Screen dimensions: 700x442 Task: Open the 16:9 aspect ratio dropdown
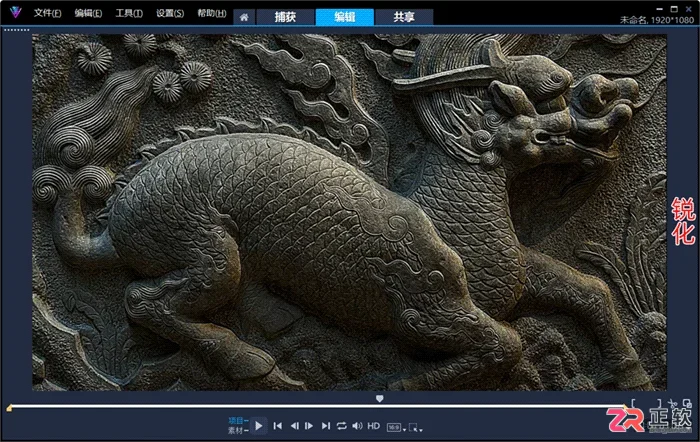pos(396,428)
